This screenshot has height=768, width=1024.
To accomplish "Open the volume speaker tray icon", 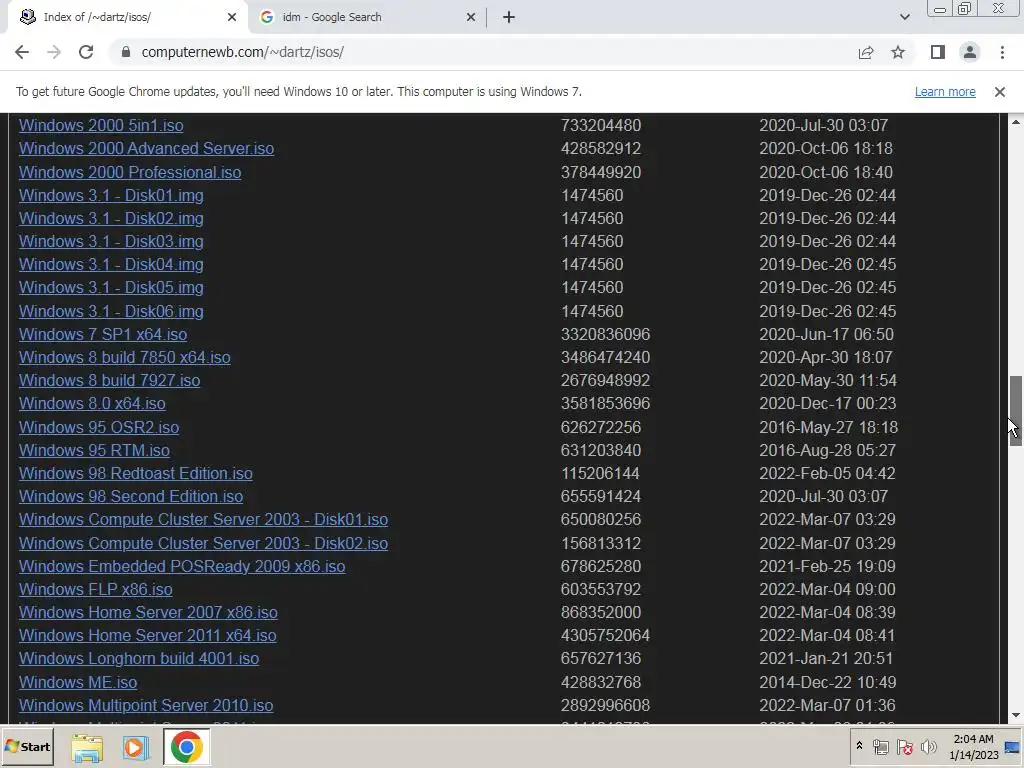I will point(928,747).
